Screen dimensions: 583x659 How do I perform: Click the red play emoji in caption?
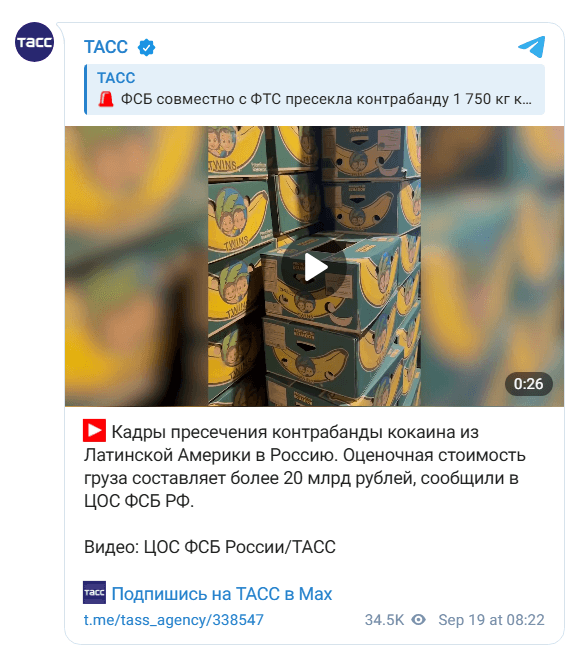[94, 431]
